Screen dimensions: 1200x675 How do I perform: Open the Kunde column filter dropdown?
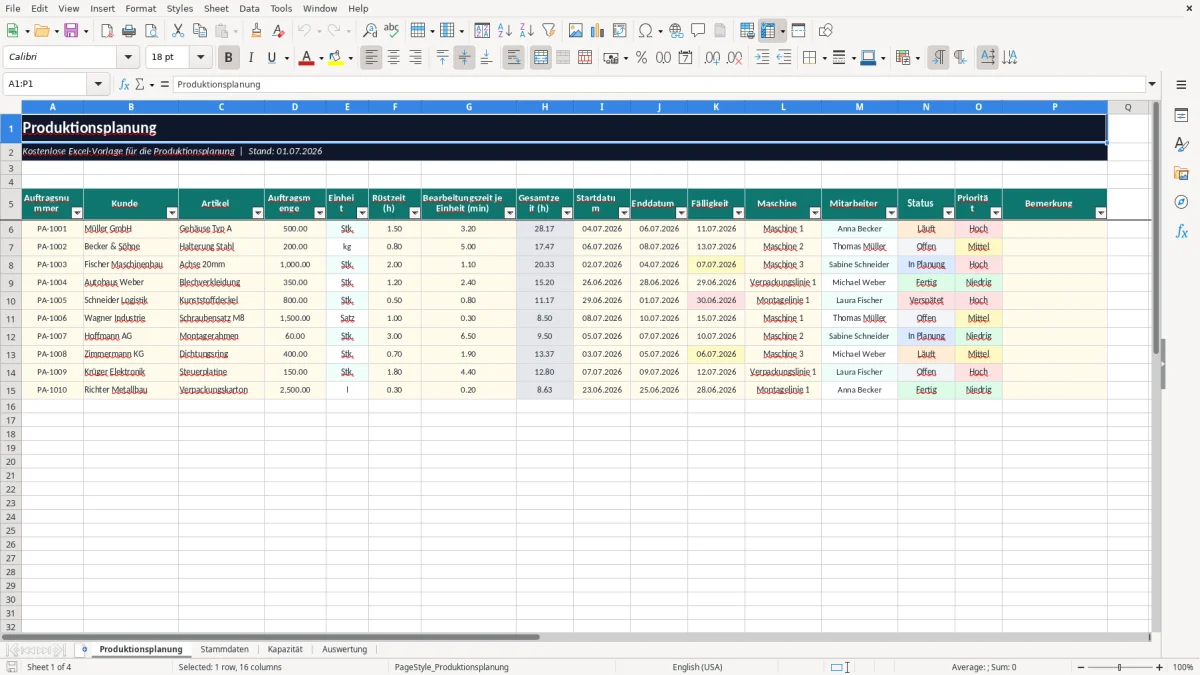click(x=171, y=213)
